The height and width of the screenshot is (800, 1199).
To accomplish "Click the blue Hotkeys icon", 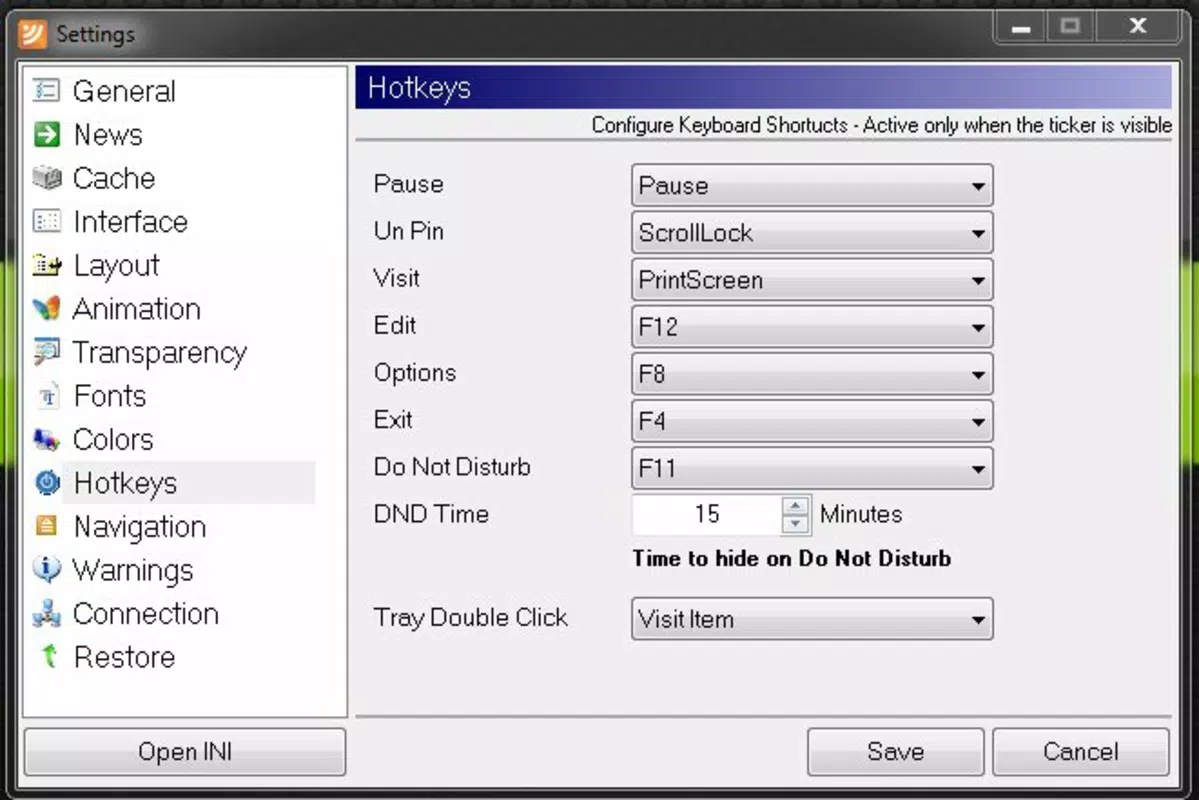I will [47, 483].
